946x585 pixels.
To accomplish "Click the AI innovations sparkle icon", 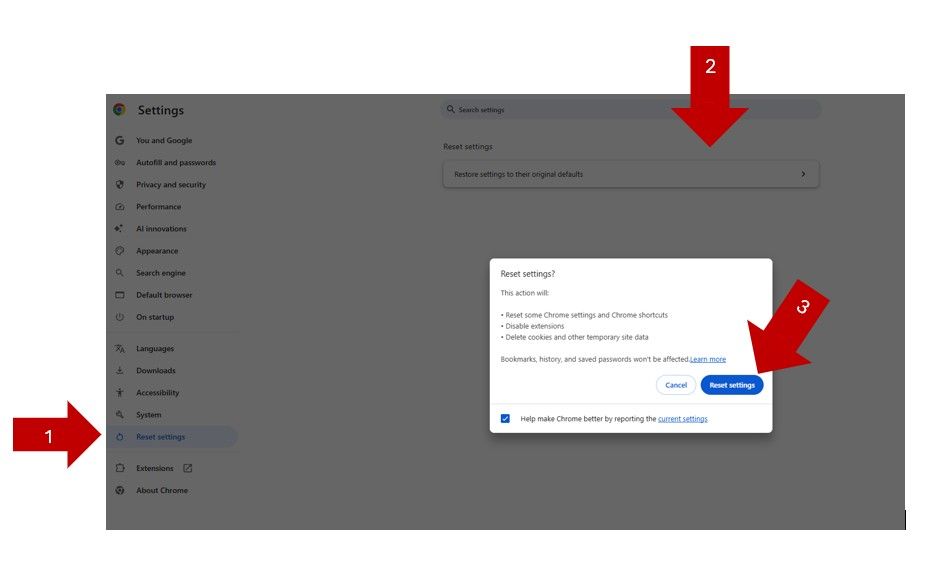I will point(119,229).
